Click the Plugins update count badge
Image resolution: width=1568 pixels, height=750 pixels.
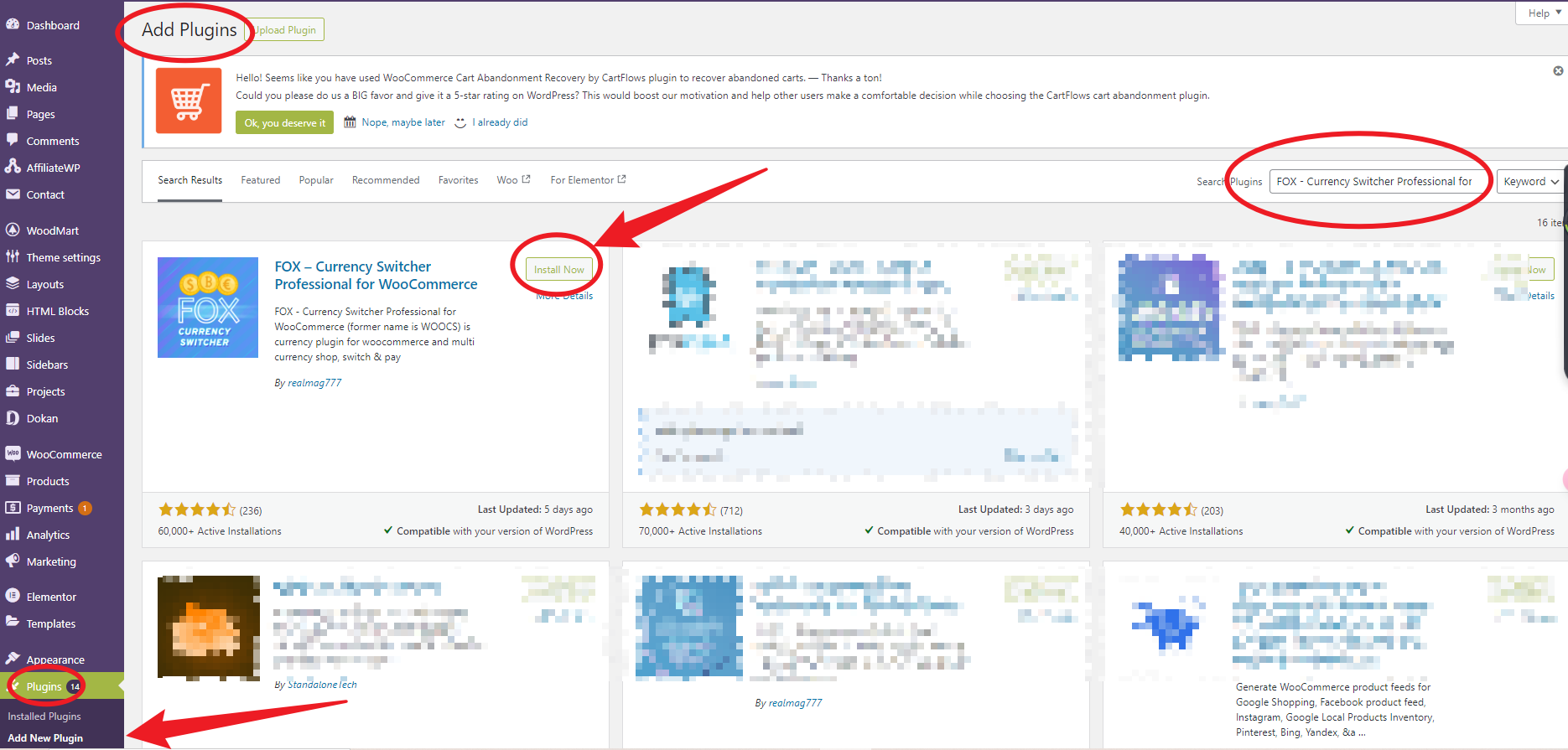pyautogui.click(x=75, y=686)
